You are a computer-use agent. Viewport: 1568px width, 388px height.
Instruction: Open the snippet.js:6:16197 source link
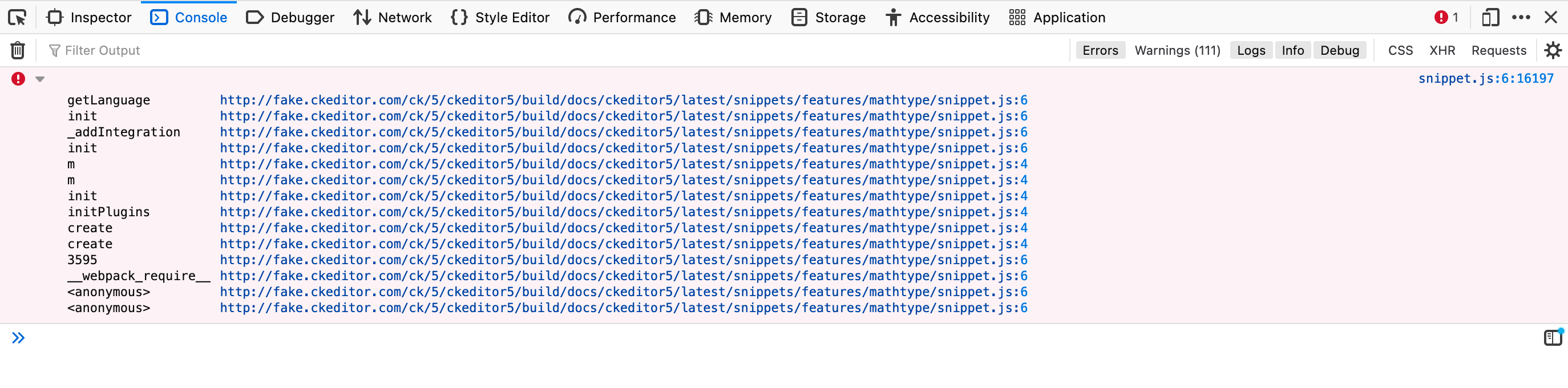(x=1487, y=78)
